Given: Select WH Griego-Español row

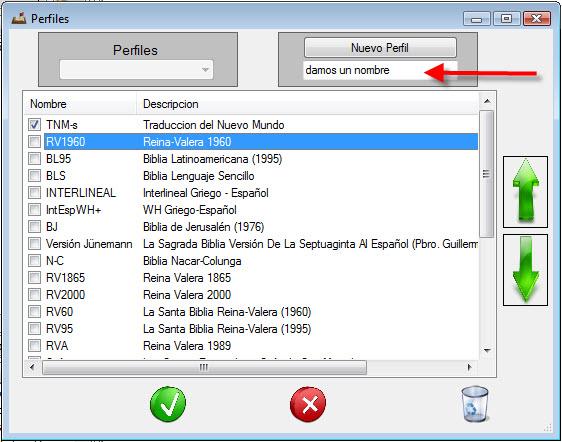Looking at the screenshot, I should [251, 209].
